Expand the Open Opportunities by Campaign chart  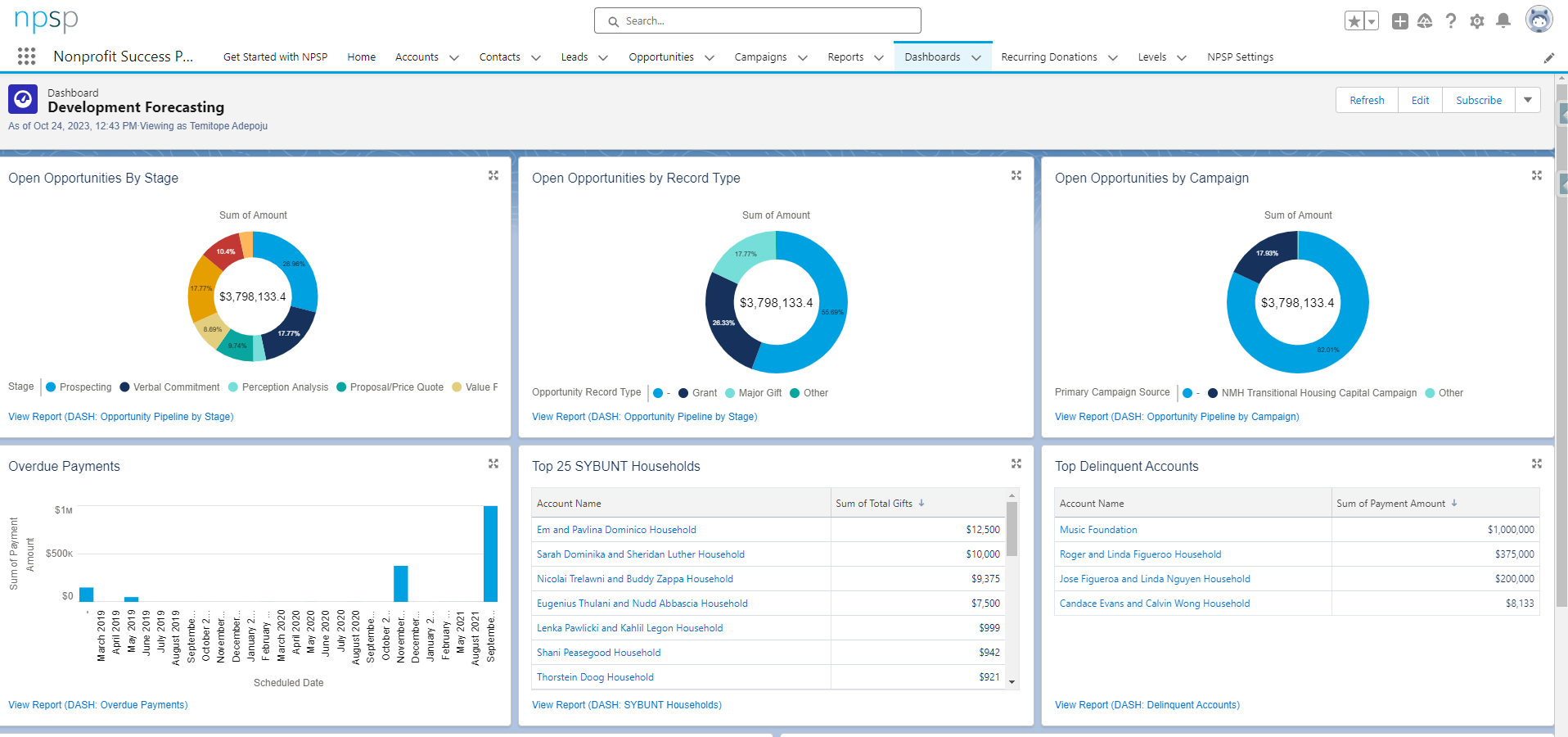pos(1537,175)
